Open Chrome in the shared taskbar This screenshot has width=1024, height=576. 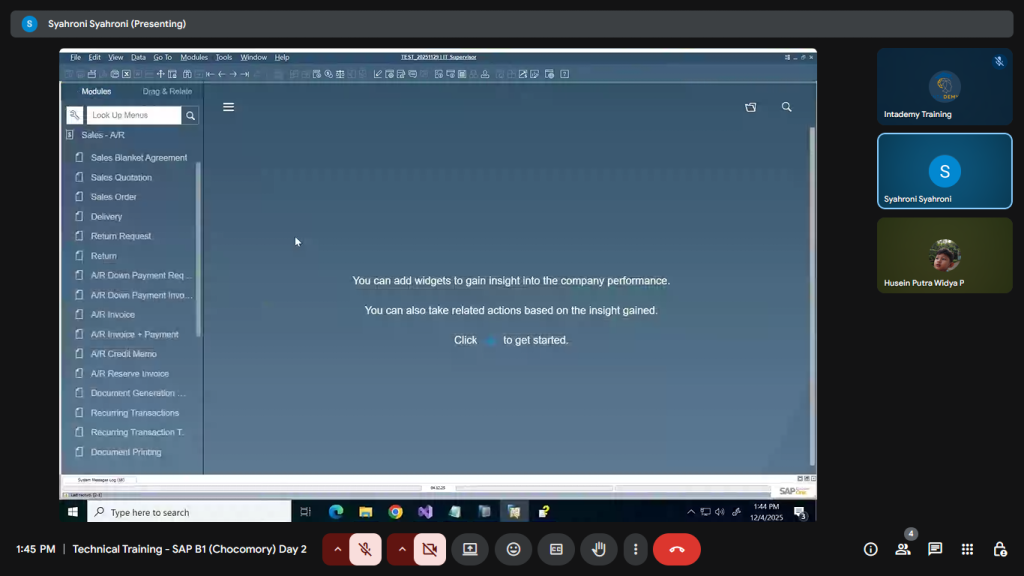pos(395,512)
